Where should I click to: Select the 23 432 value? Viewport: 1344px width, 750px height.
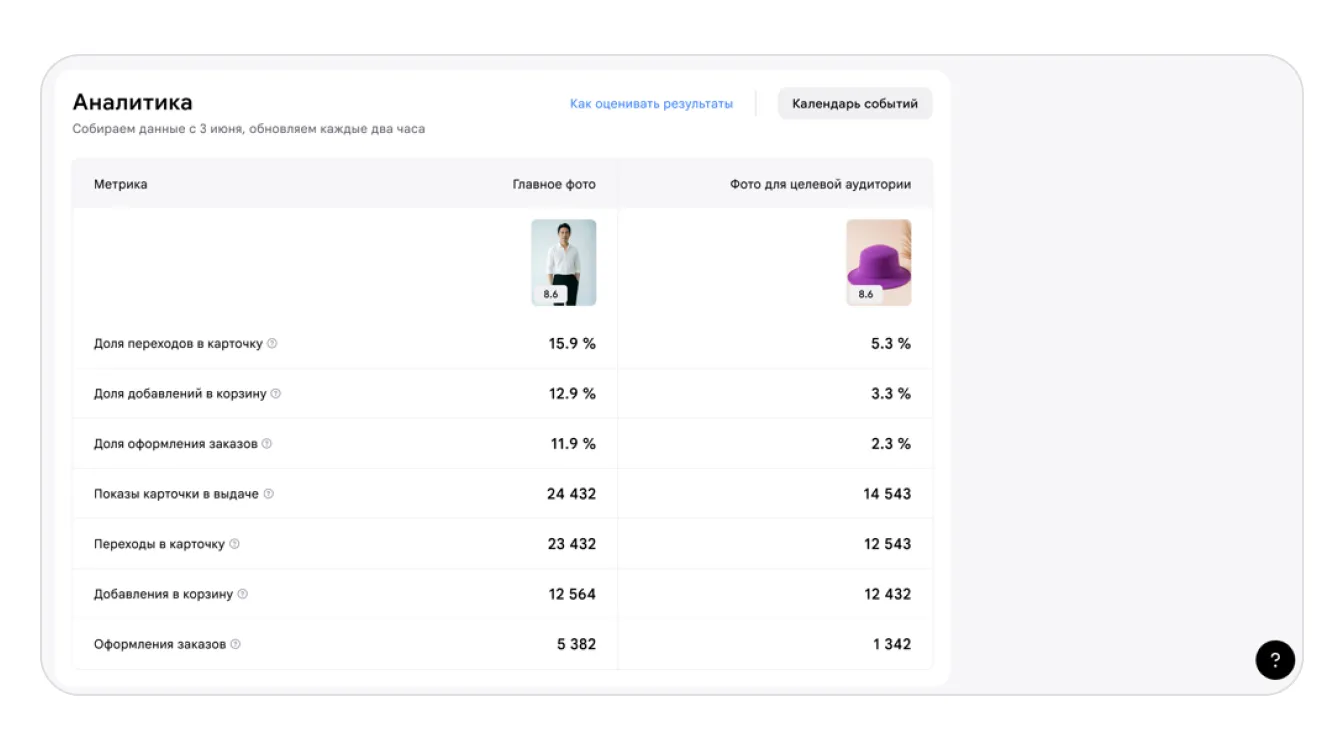(571, 544)
